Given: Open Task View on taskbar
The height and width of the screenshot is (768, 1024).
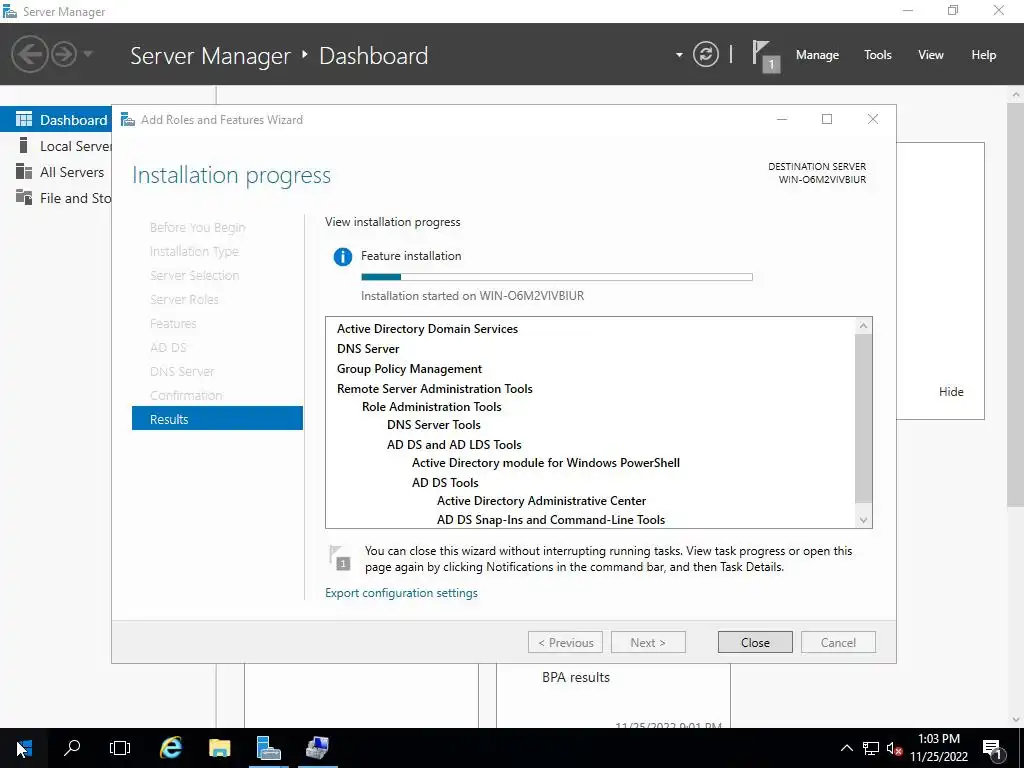Looking at the screenshot, I should tap(120, 748).
